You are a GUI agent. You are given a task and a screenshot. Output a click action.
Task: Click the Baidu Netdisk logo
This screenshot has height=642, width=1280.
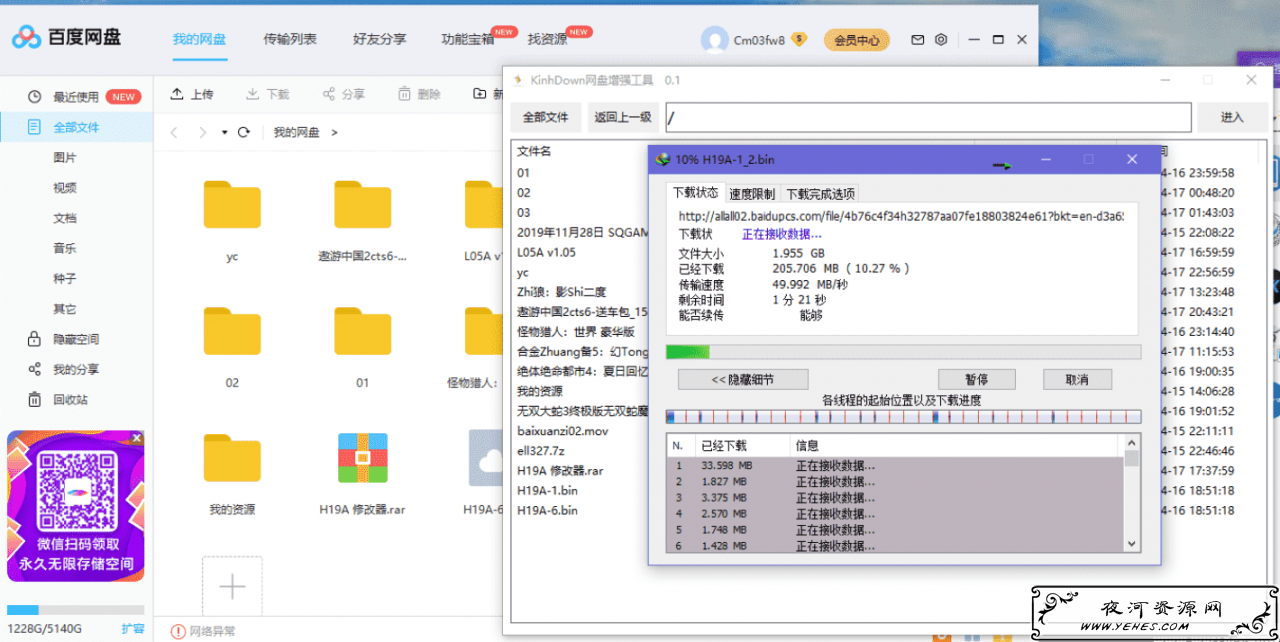click(x=66, y=38)
